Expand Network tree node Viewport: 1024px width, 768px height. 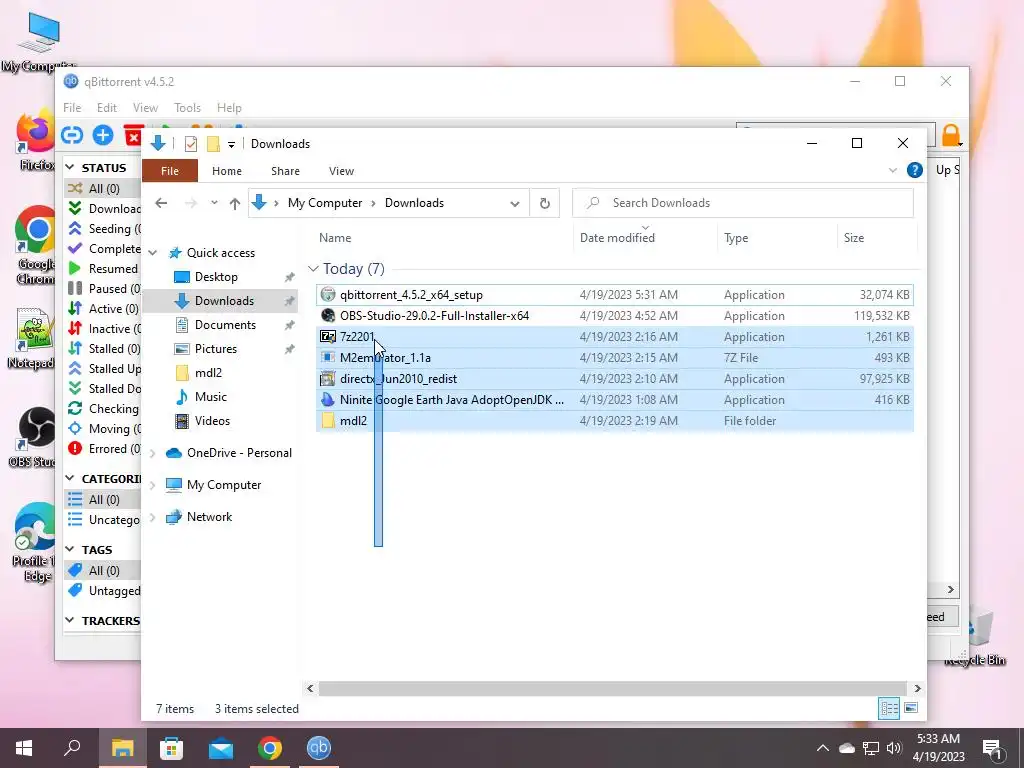pos(153,517)
